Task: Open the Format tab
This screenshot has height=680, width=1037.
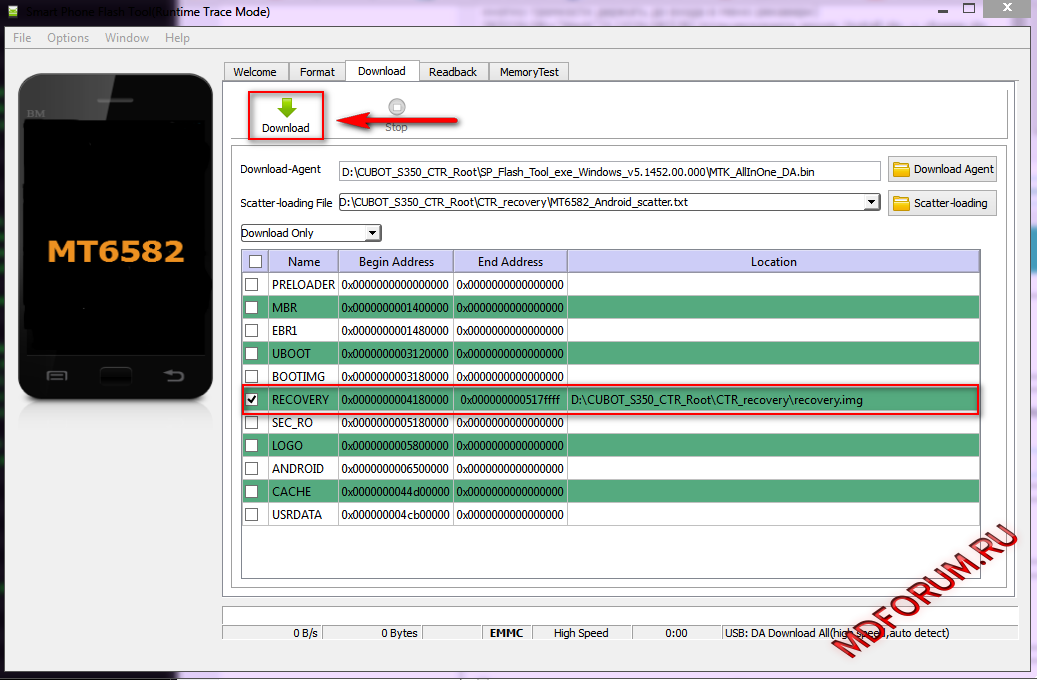Action: point(317,72)
